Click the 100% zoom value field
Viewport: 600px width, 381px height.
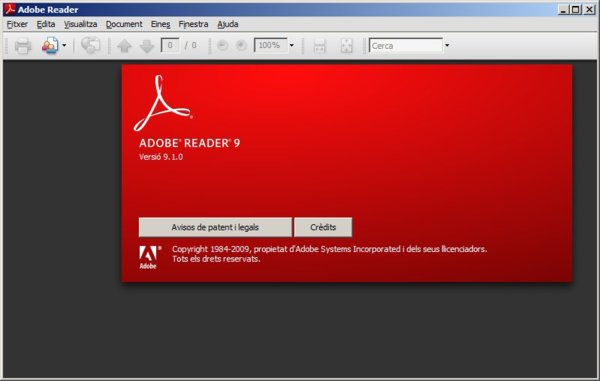point(270,46)
